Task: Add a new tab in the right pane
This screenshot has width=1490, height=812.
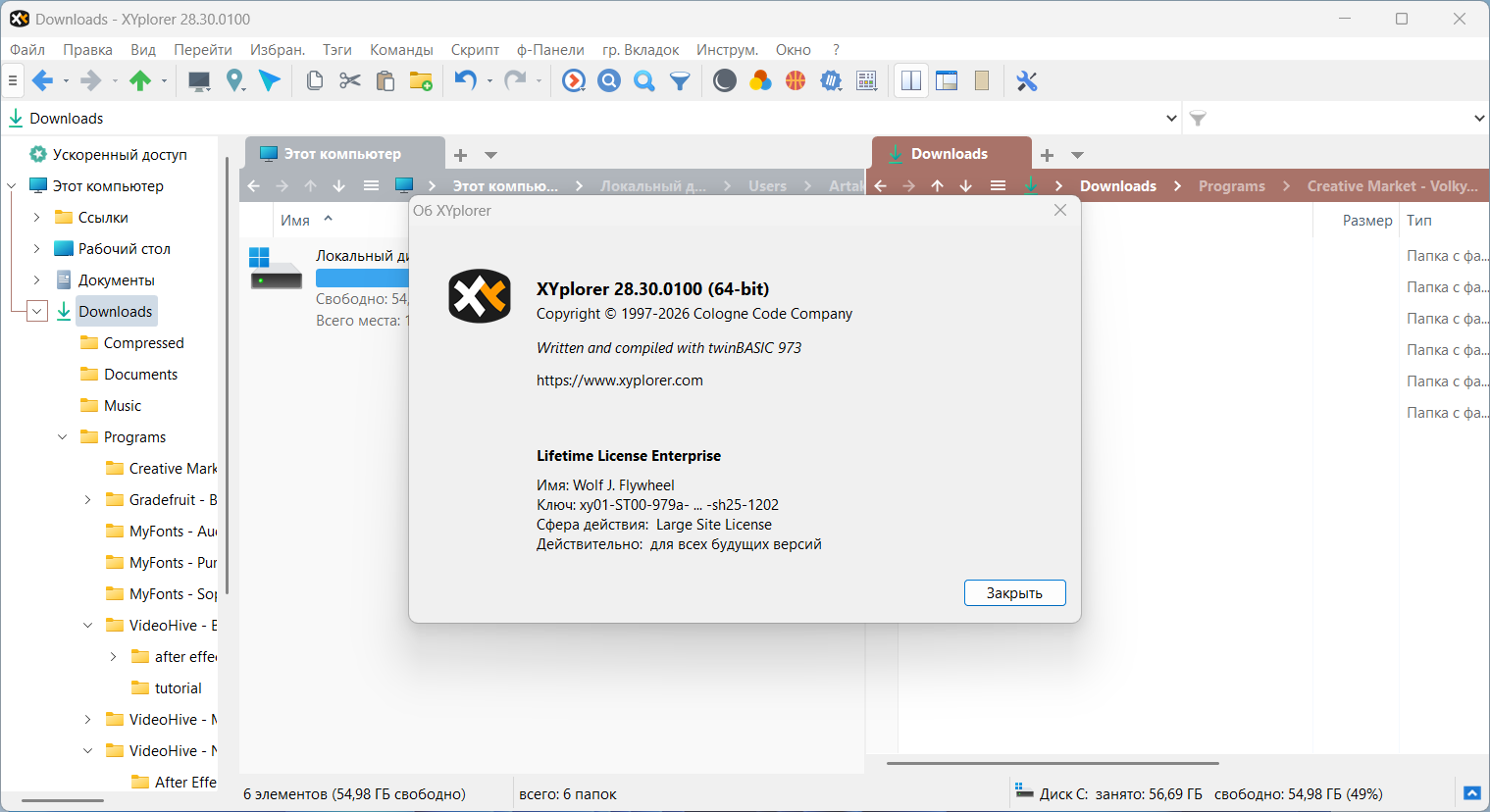Action: point(1047,155)
